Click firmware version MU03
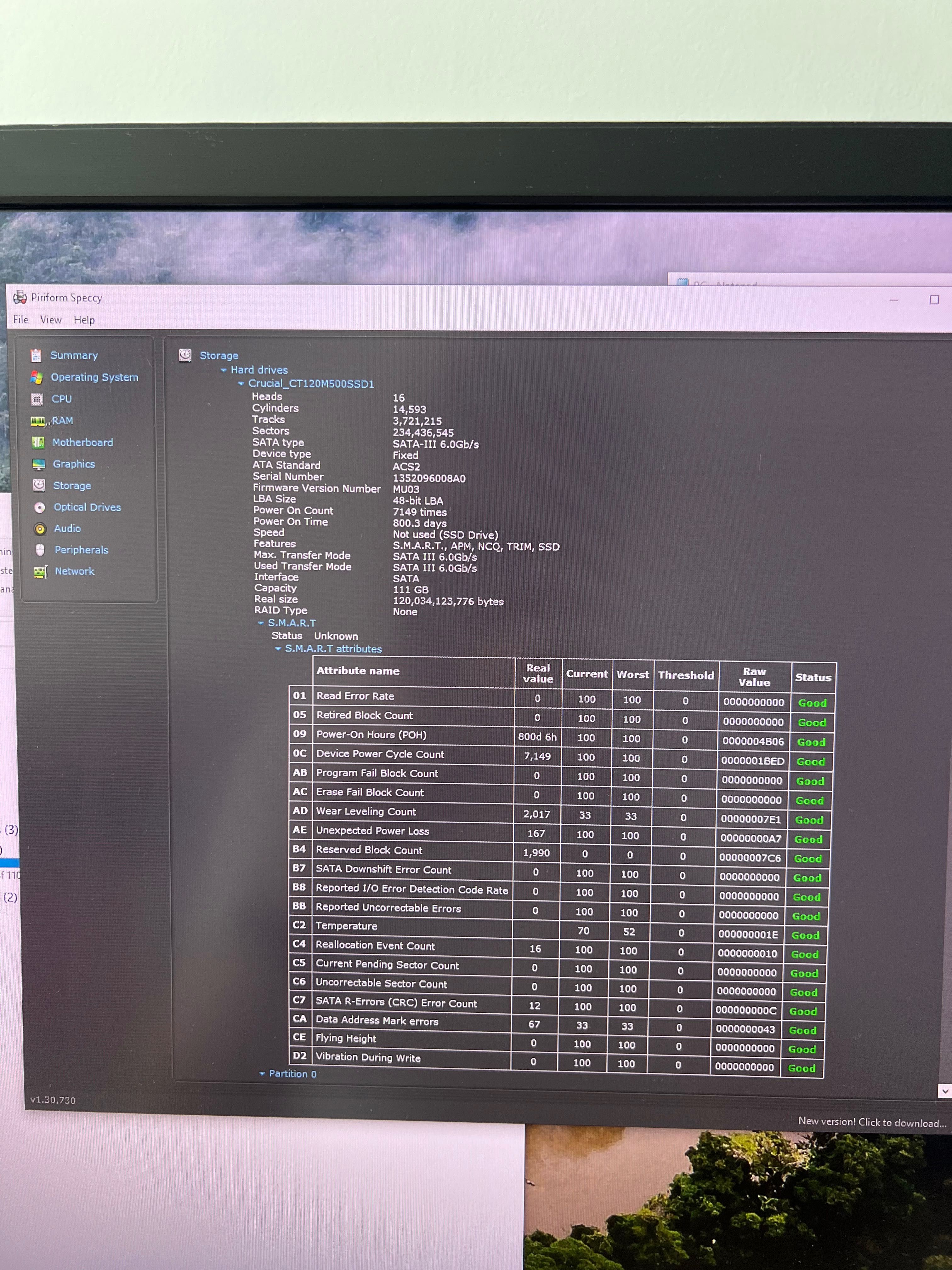 (406, 490)
